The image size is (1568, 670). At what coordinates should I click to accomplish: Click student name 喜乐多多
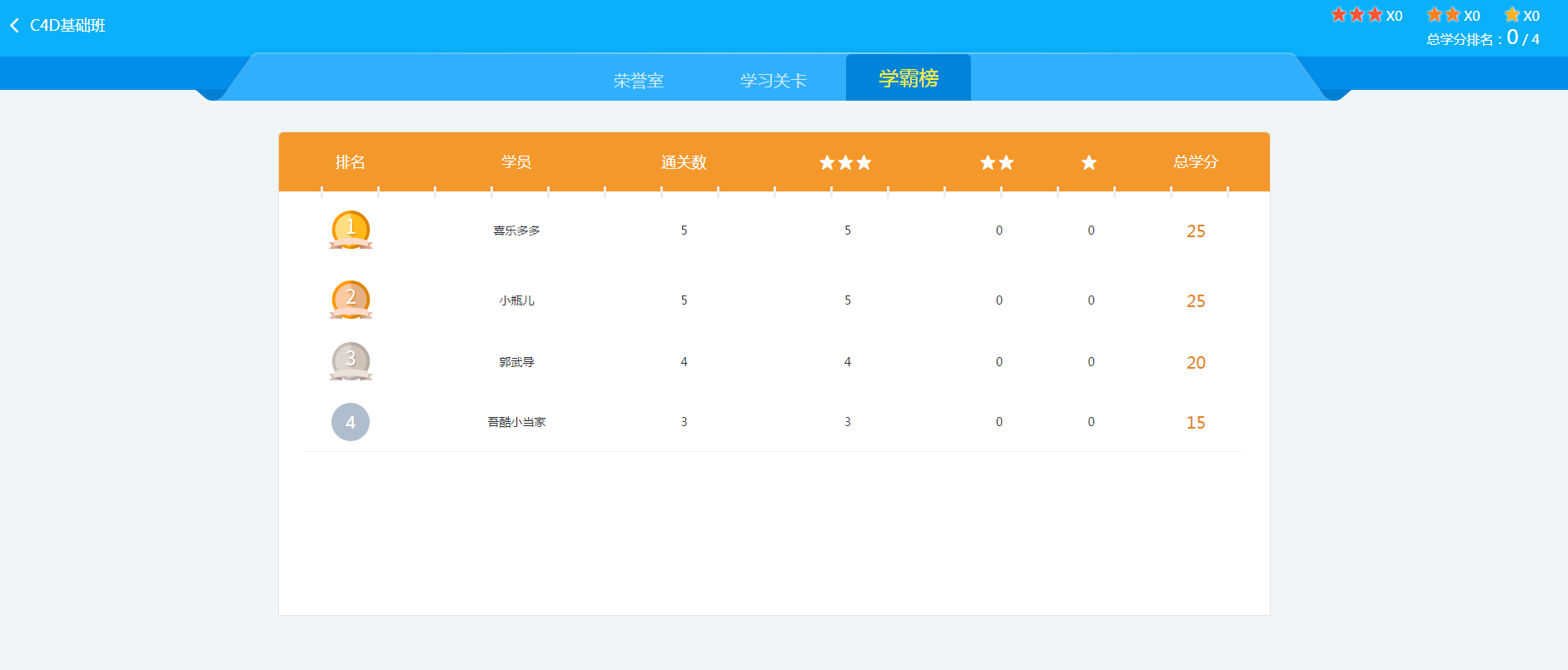click(516, 231)
